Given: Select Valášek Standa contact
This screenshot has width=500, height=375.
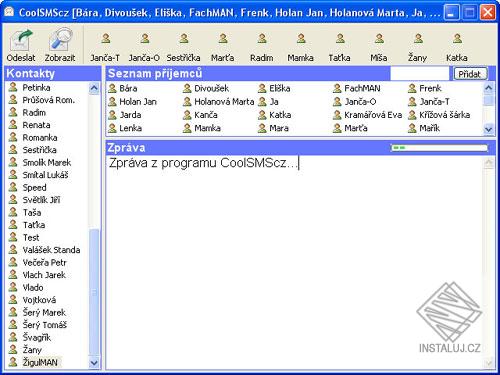Looking at the screenshot, I should [x=45, y=250].
